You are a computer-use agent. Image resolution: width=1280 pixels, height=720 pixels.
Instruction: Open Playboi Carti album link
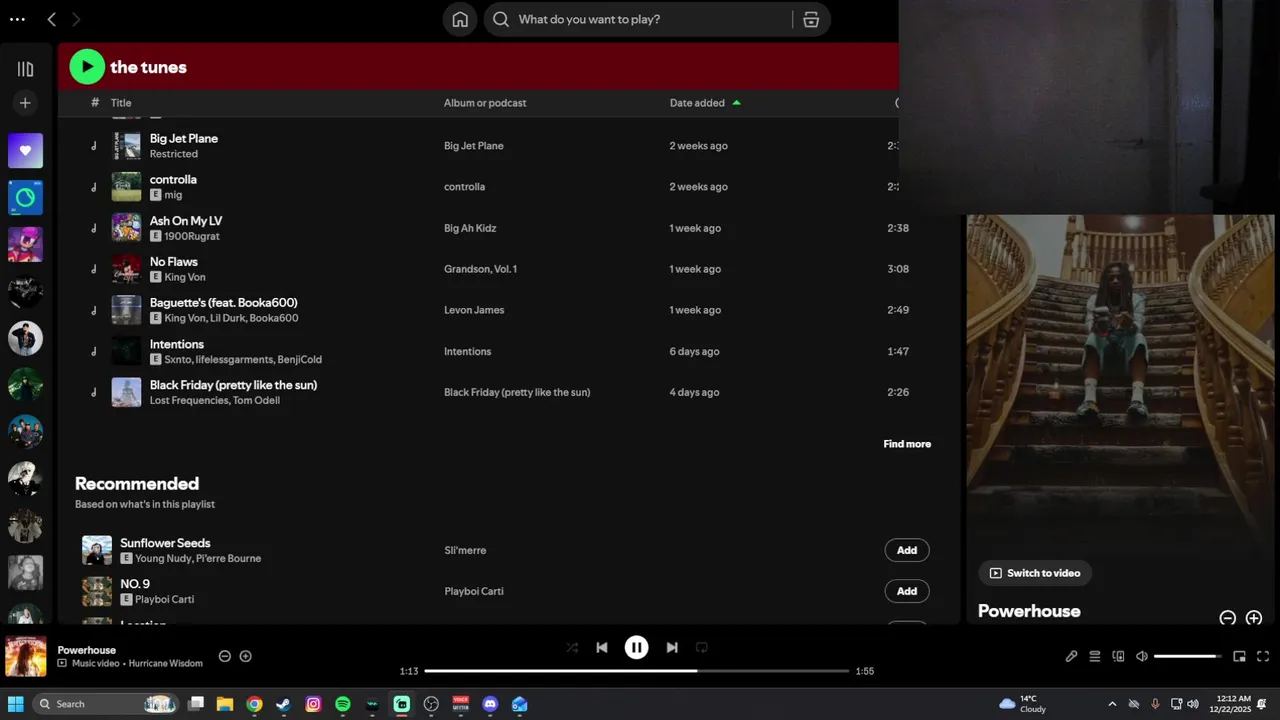pos(474,591)
